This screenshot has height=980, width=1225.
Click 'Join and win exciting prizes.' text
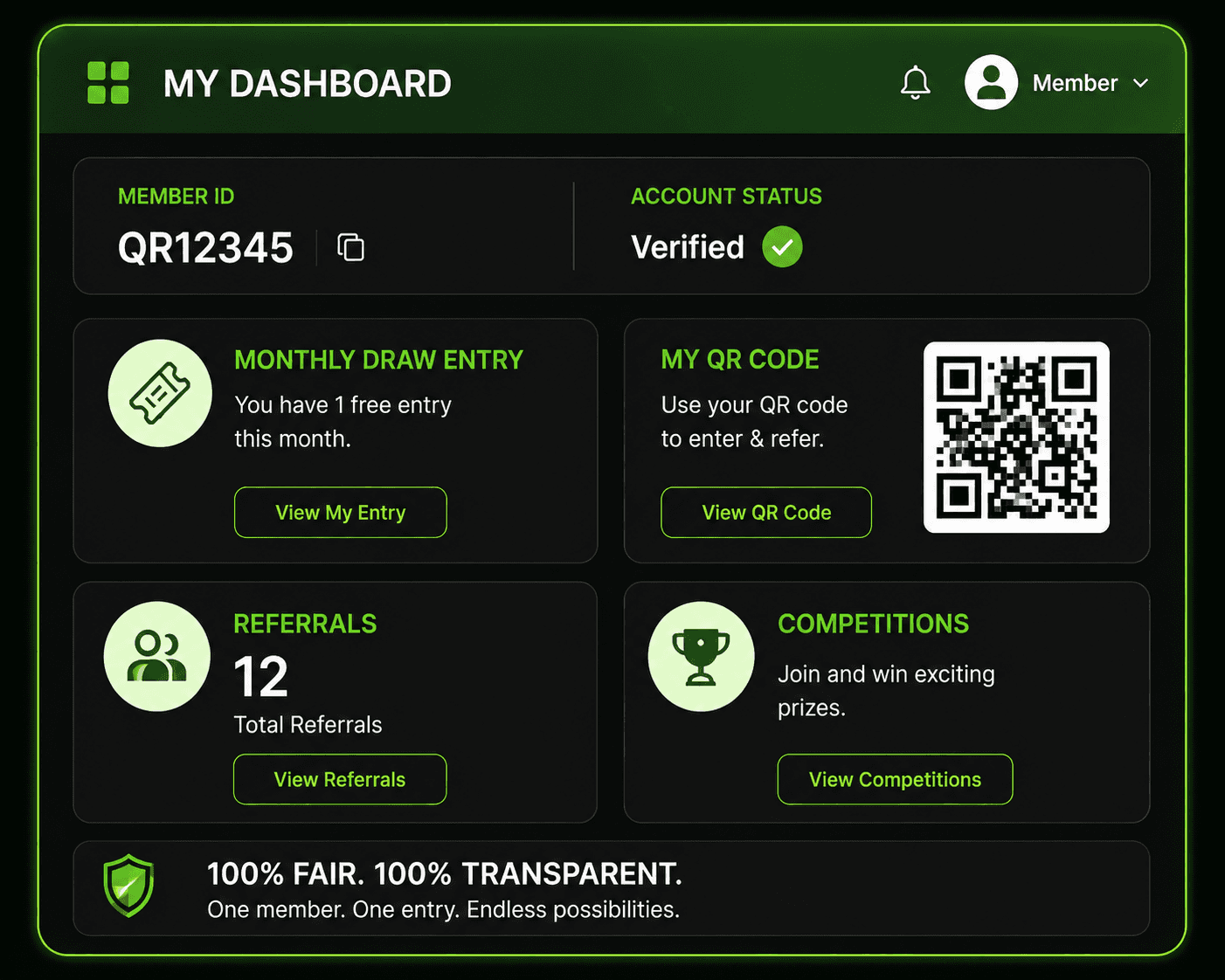click(886, 691)
